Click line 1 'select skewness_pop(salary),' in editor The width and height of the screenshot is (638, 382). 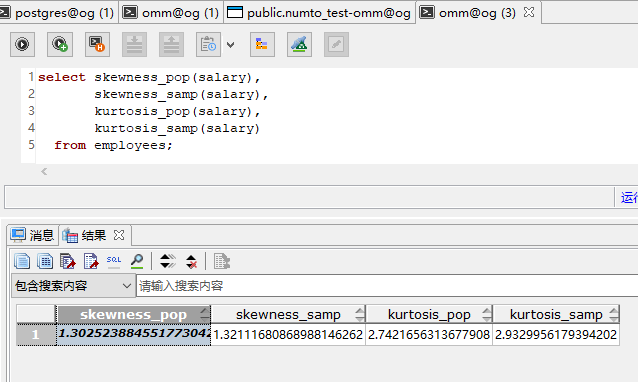pyautogui.click(x=149, y=77)
